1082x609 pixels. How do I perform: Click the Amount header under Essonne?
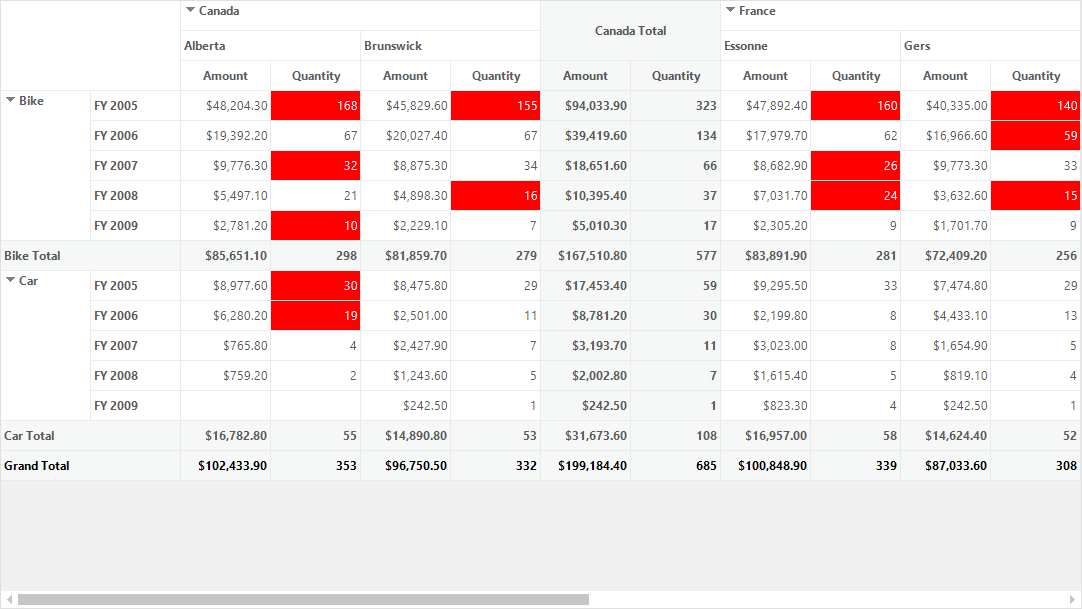point(765,76)
